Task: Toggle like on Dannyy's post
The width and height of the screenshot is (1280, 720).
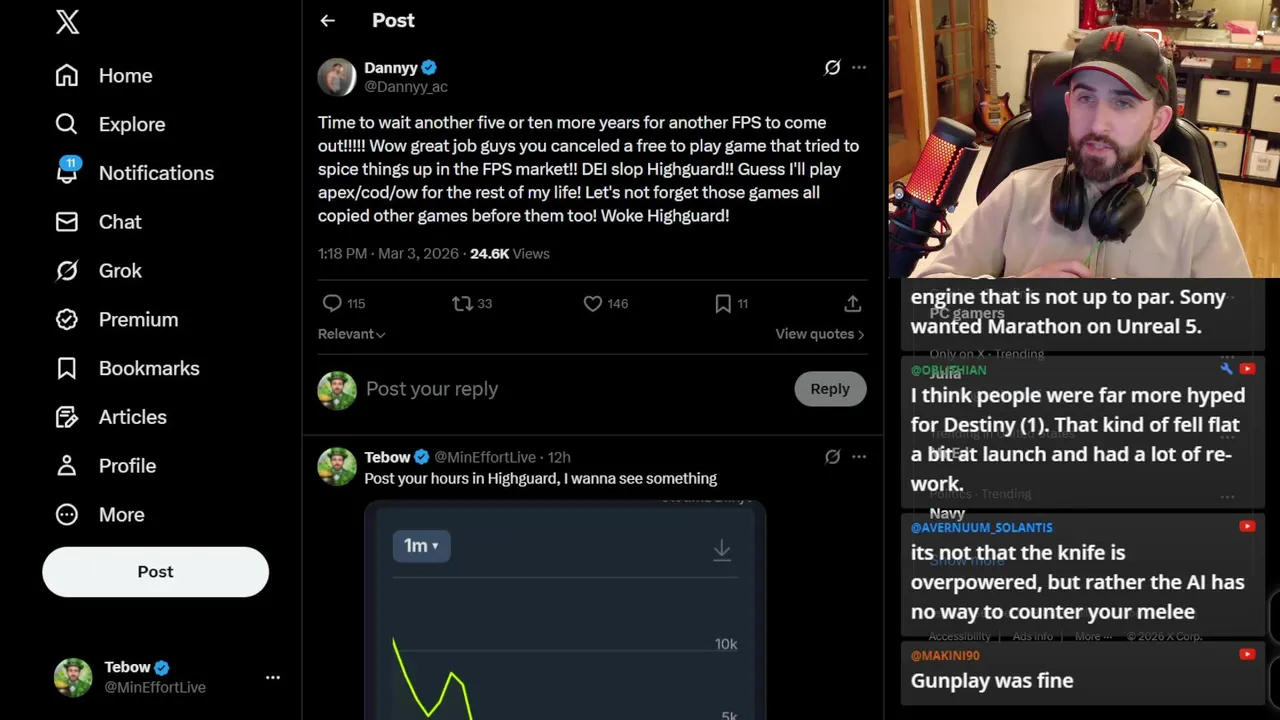Action: [593, 303]
